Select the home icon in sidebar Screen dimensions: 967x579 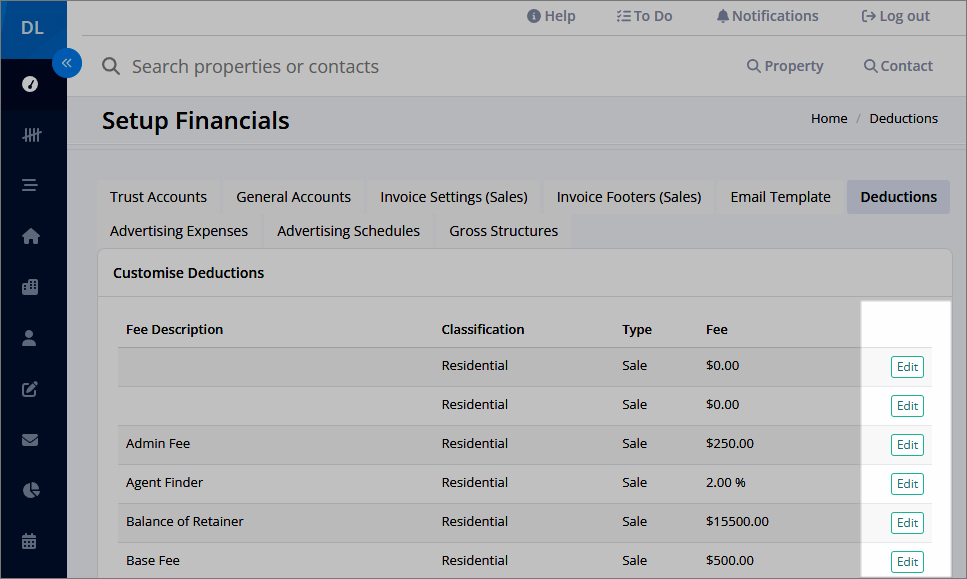31,236
